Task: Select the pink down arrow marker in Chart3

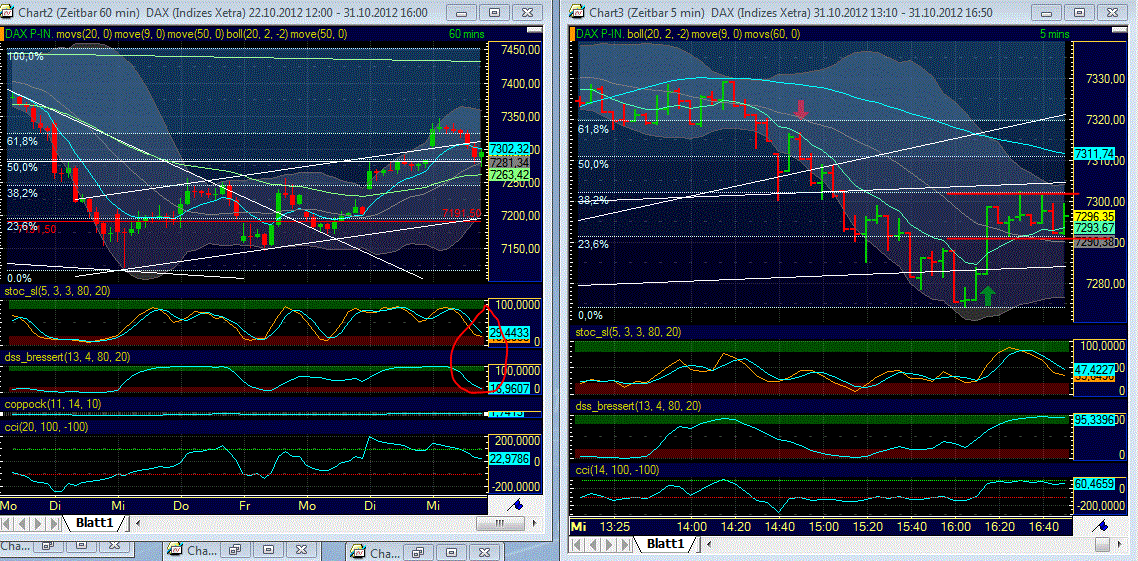Action: [801, 109]
